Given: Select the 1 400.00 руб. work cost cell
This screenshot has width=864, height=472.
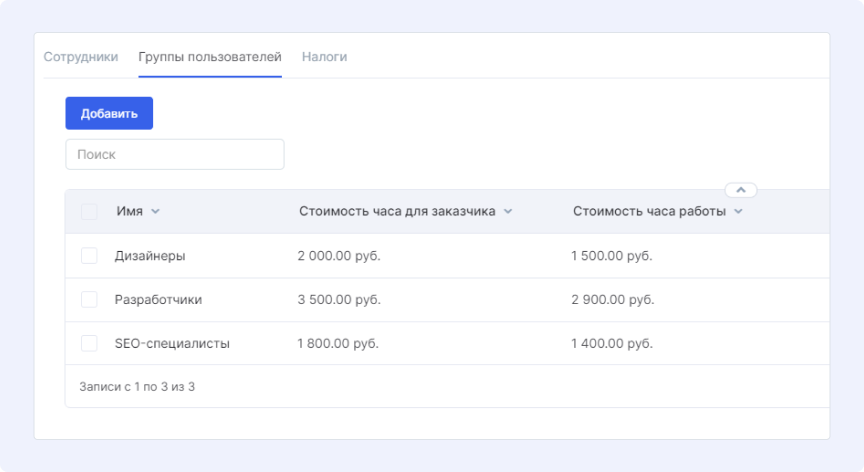Looking at the screenshot, I should coord(611,343).
